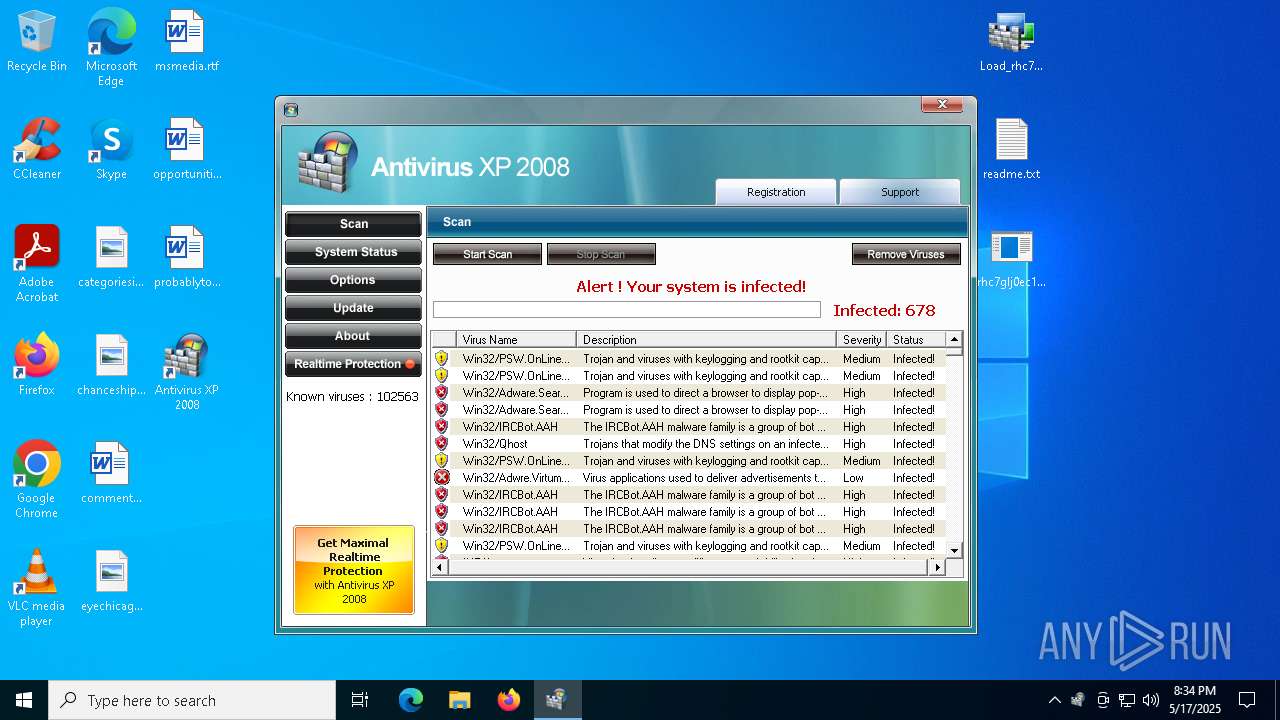Open Antivirus XP 2008 desktop shortcut

(186, 372)
